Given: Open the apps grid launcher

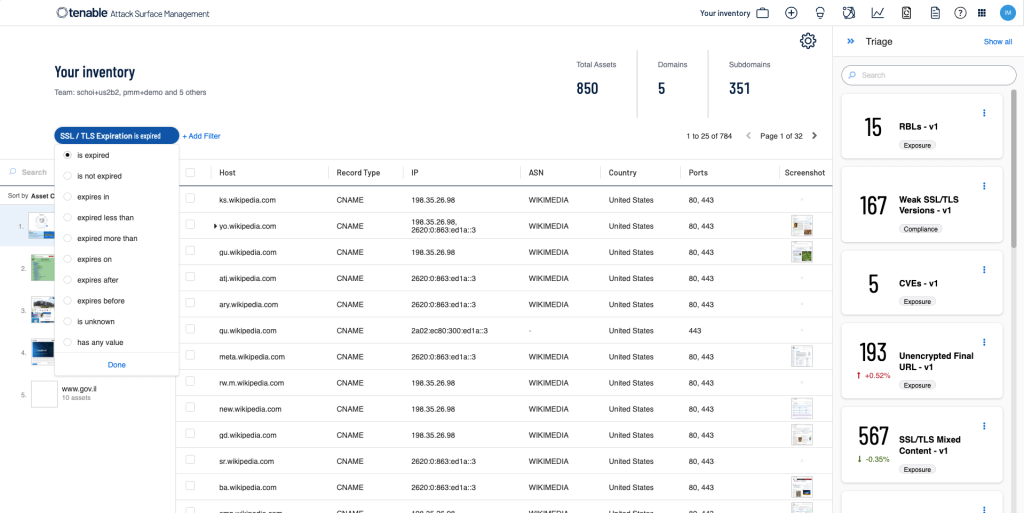Looking at the screenshot, I should (982, 13).
